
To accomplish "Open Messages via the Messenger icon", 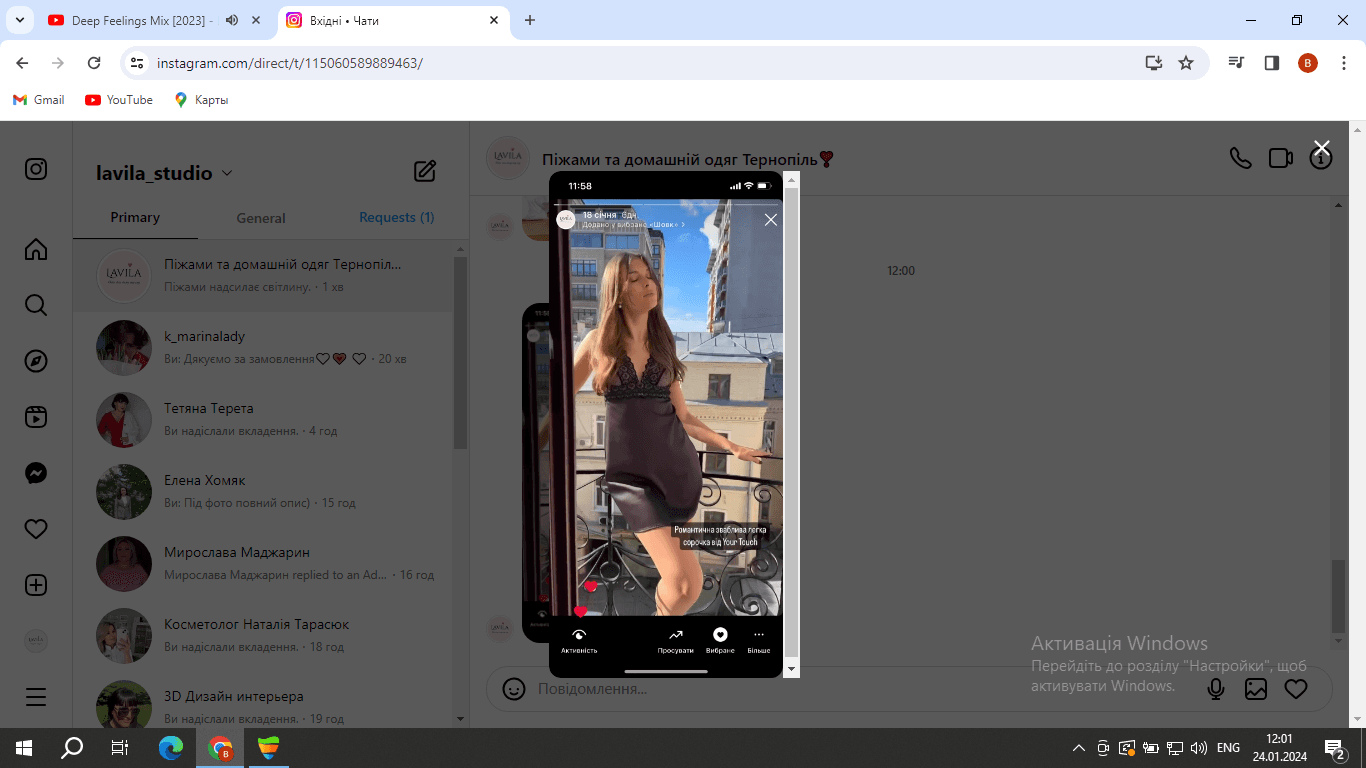I will point(36,473).
